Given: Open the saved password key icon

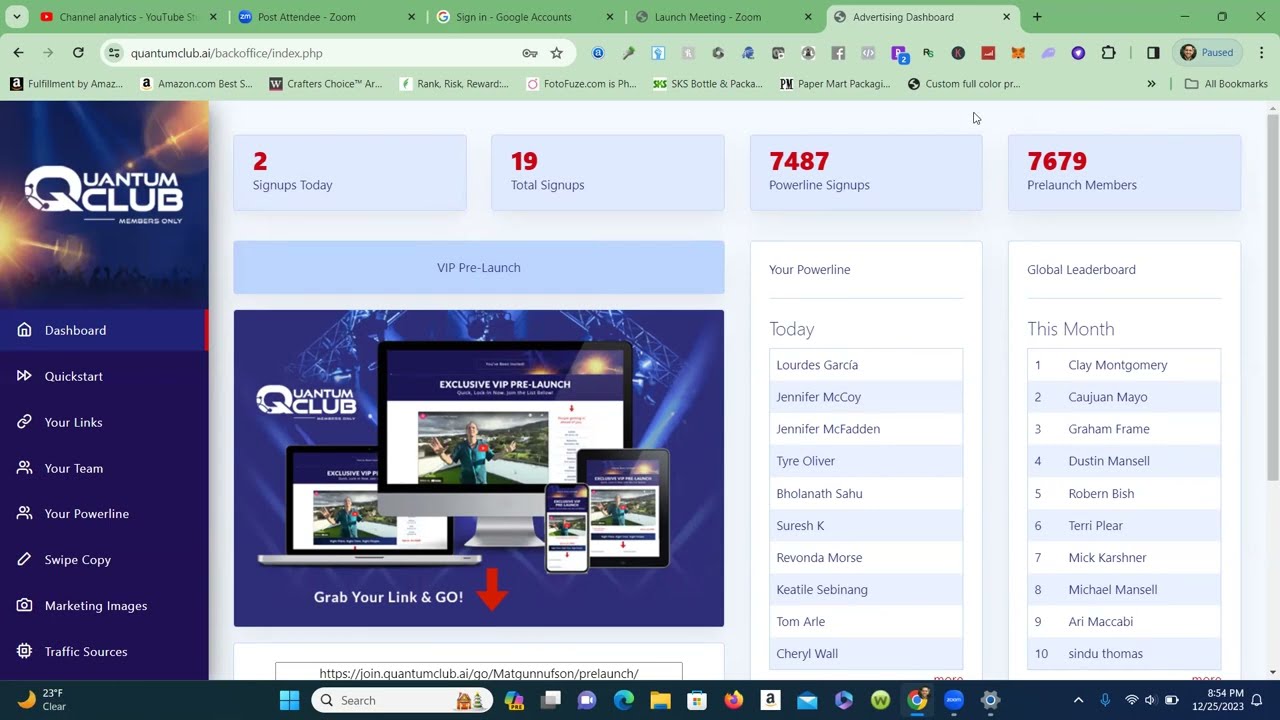Looking at the screenshot, I should coord(530,53).
